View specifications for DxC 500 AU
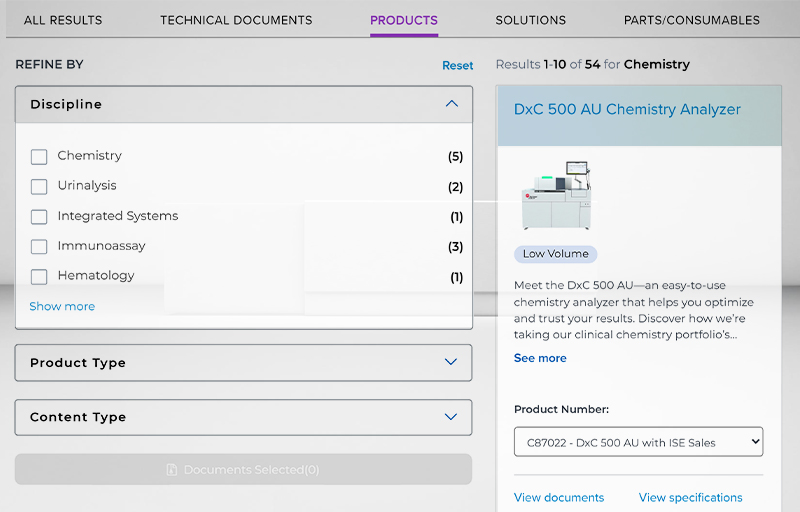The width and height of the screenshot is (800, 512). pyautogui.click(x=690, y=497)
